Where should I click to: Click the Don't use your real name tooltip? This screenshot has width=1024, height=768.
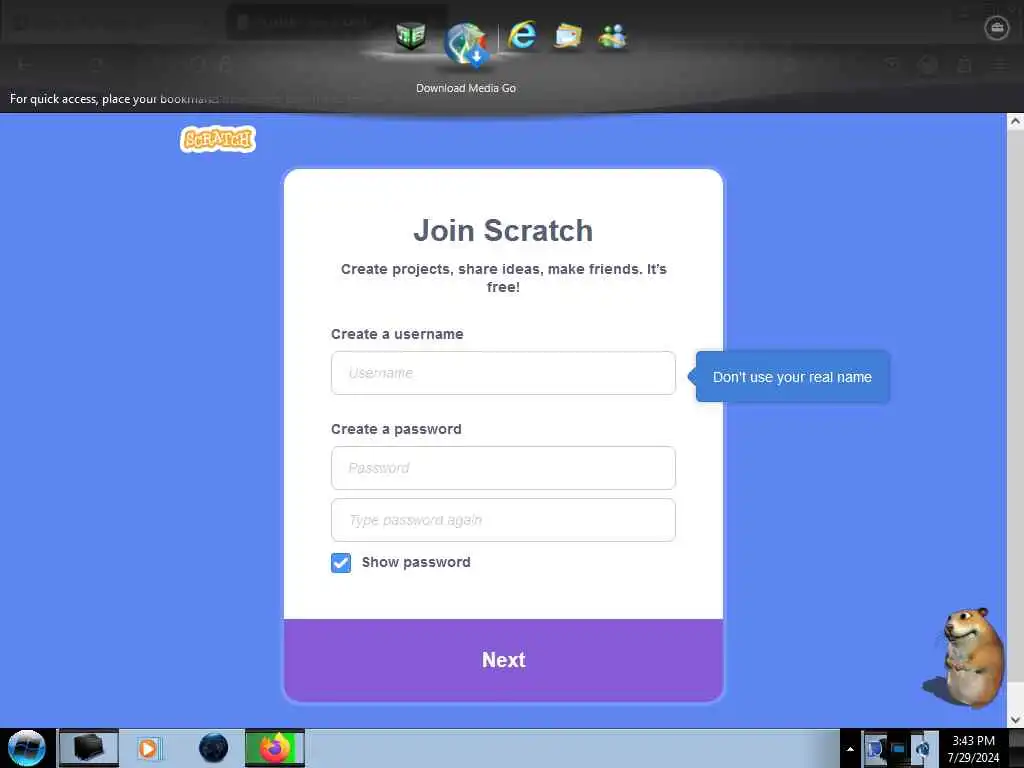(793, 377)
